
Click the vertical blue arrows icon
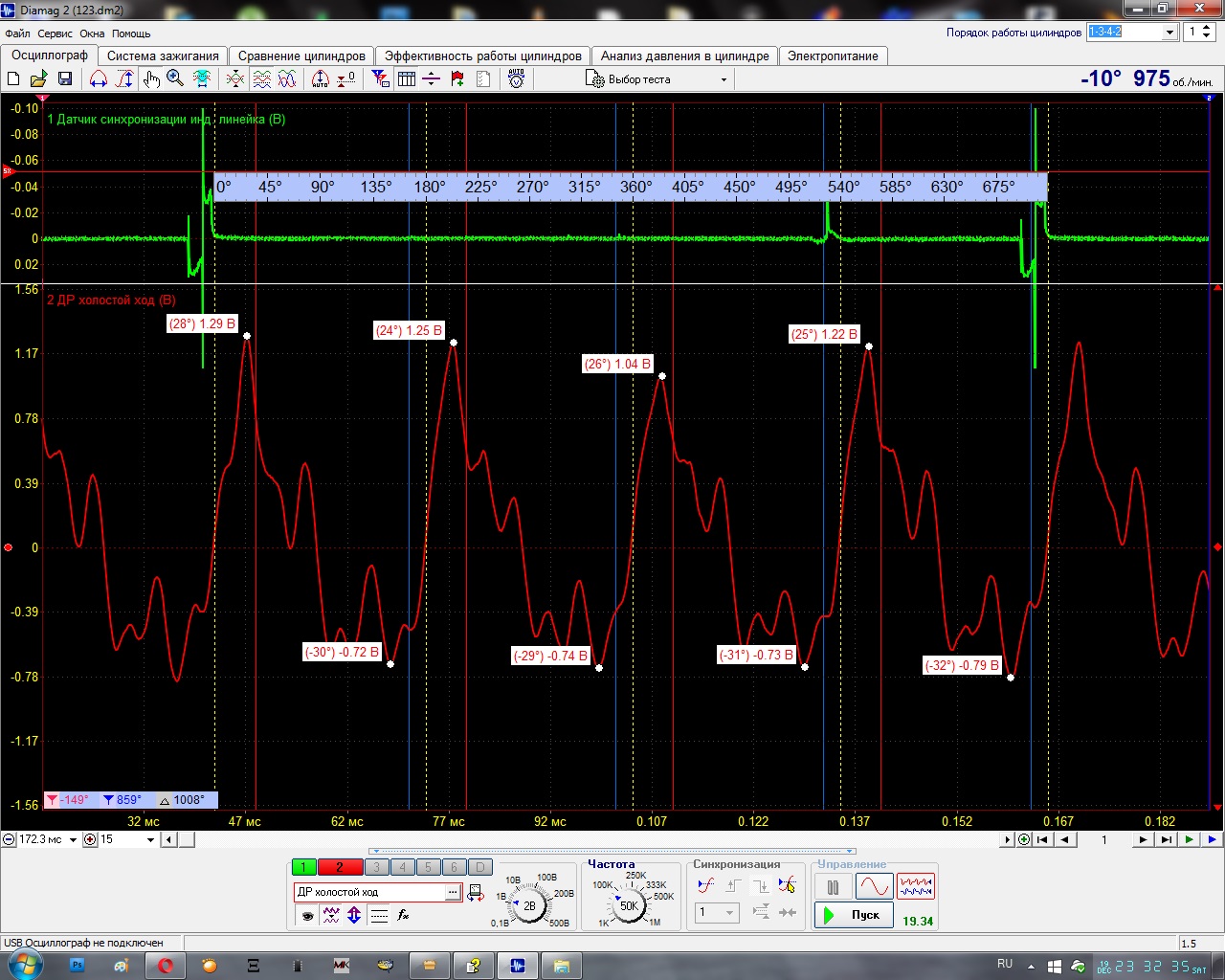(354, 916)
